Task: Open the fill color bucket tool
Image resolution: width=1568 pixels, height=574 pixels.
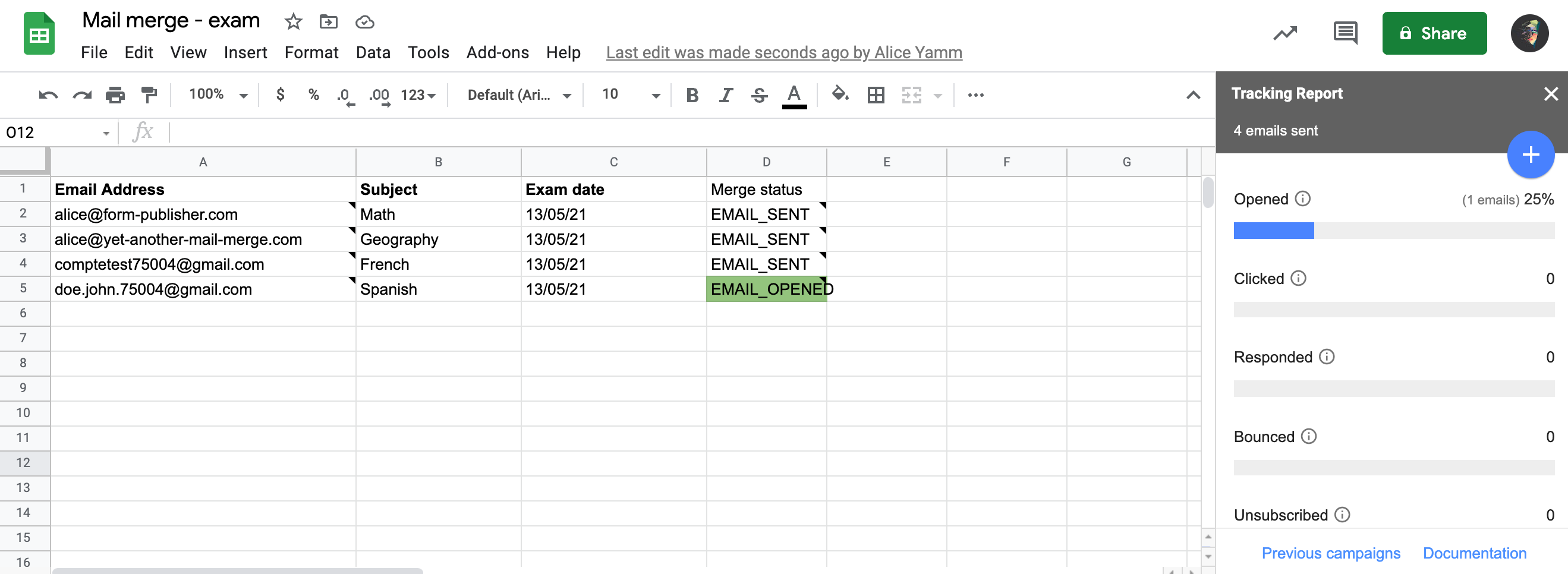Action: [x=840, y=95]
